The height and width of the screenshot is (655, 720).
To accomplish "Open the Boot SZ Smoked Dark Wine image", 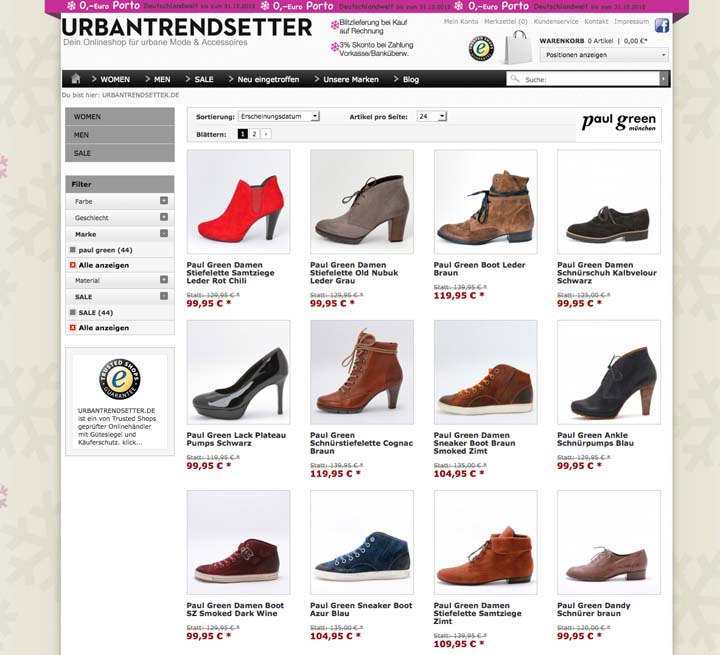I will 238,542.
